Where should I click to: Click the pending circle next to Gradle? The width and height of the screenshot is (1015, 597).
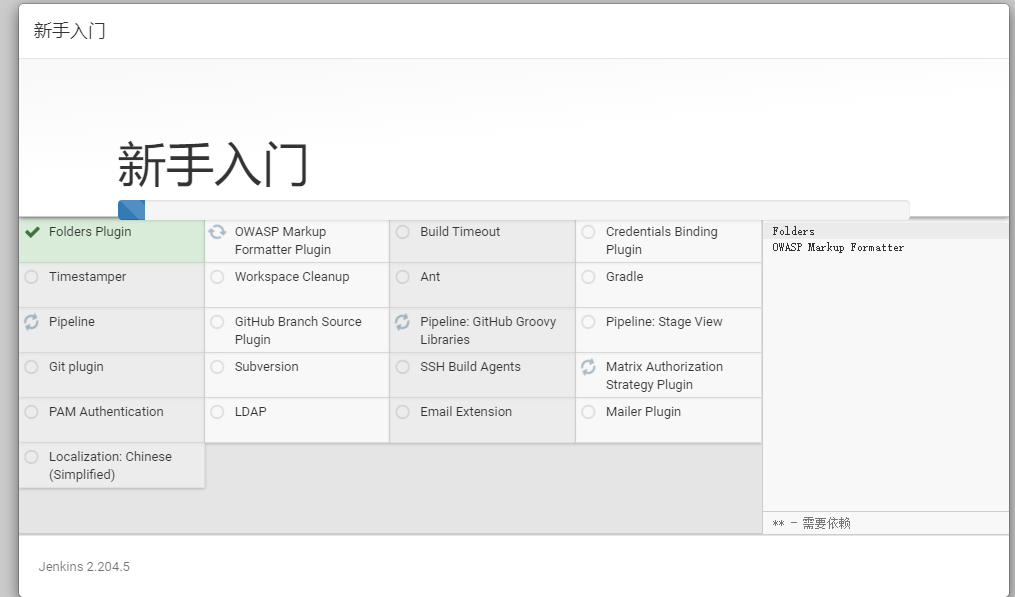coord(588,277)
